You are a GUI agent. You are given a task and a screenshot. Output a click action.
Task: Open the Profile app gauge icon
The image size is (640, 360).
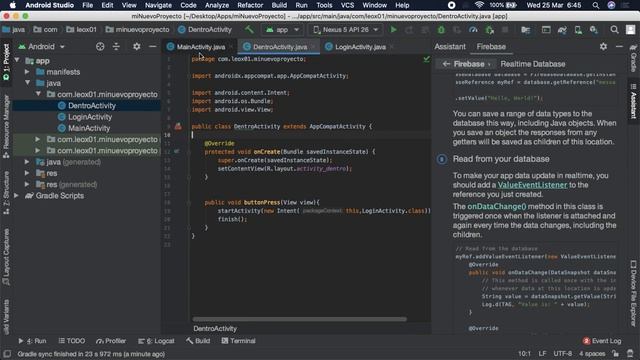tap(473, 29)
